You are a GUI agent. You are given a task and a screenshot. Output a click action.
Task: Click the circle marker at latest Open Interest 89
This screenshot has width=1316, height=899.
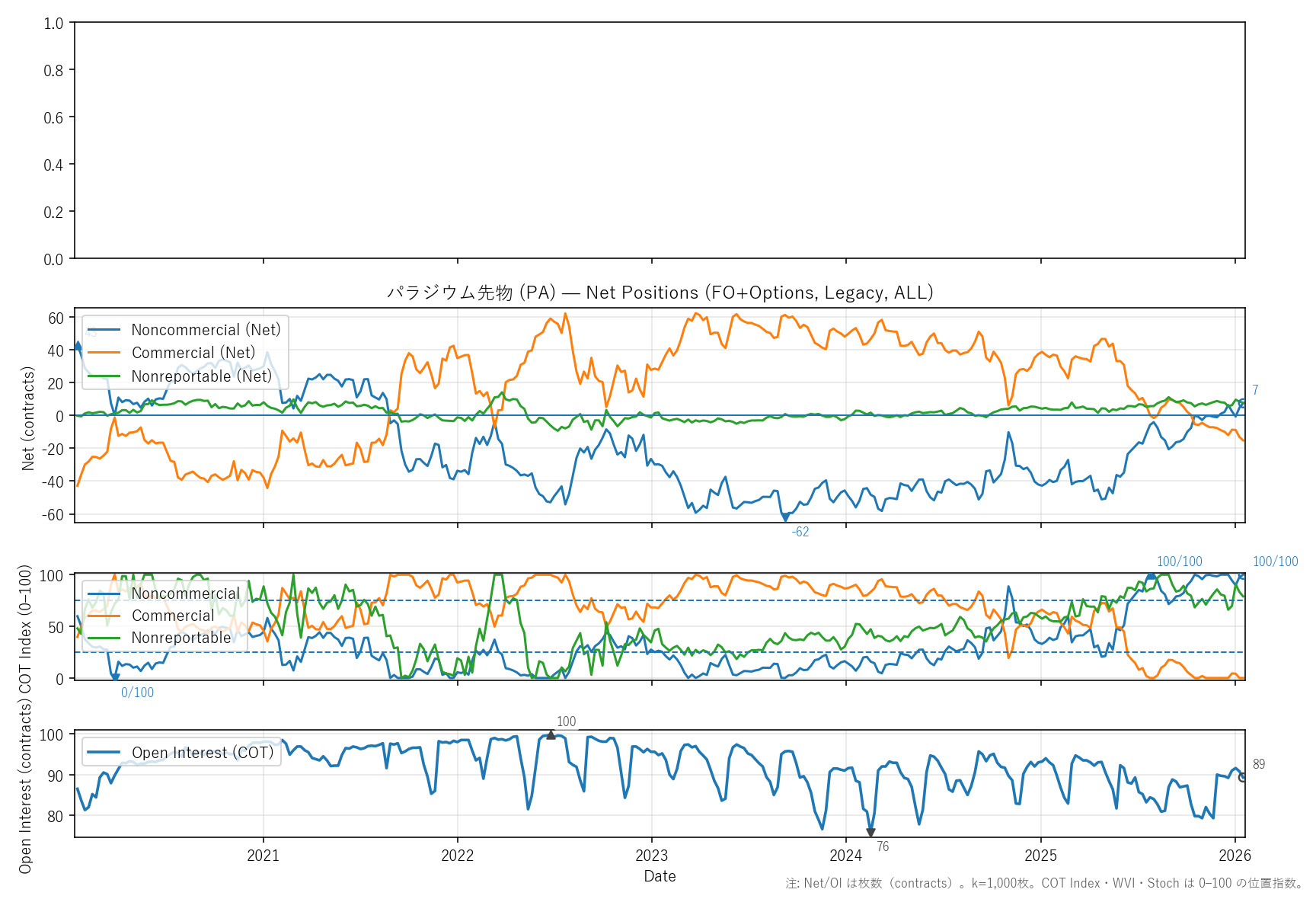(x=1243, y=777)
